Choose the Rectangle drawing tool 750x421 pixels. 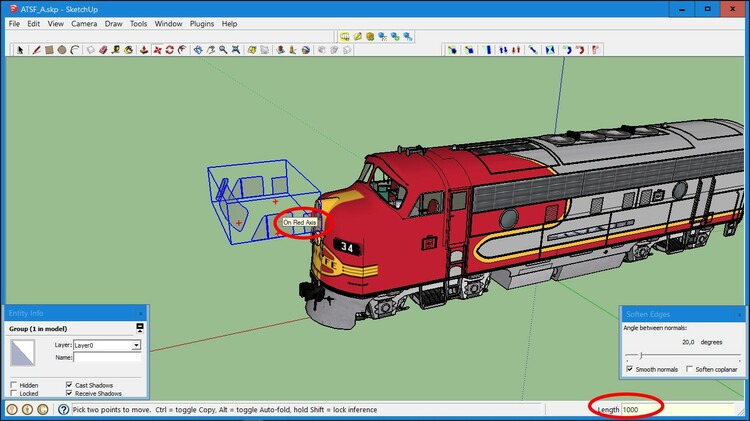(49, 48)
